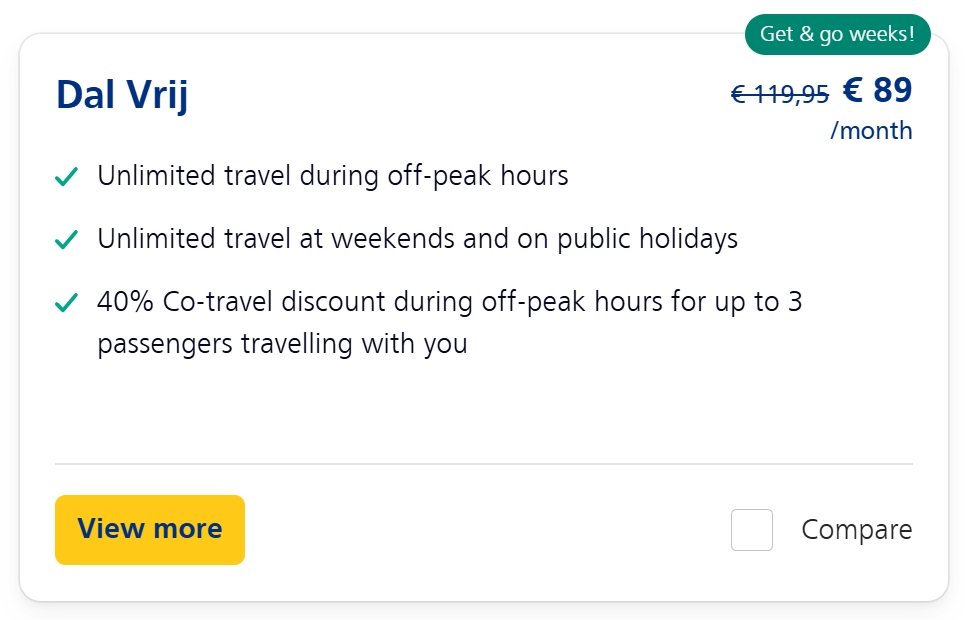The image size is (965, 620).
Task: Click the euro sign before 89
Action: [x=852, y=91]
